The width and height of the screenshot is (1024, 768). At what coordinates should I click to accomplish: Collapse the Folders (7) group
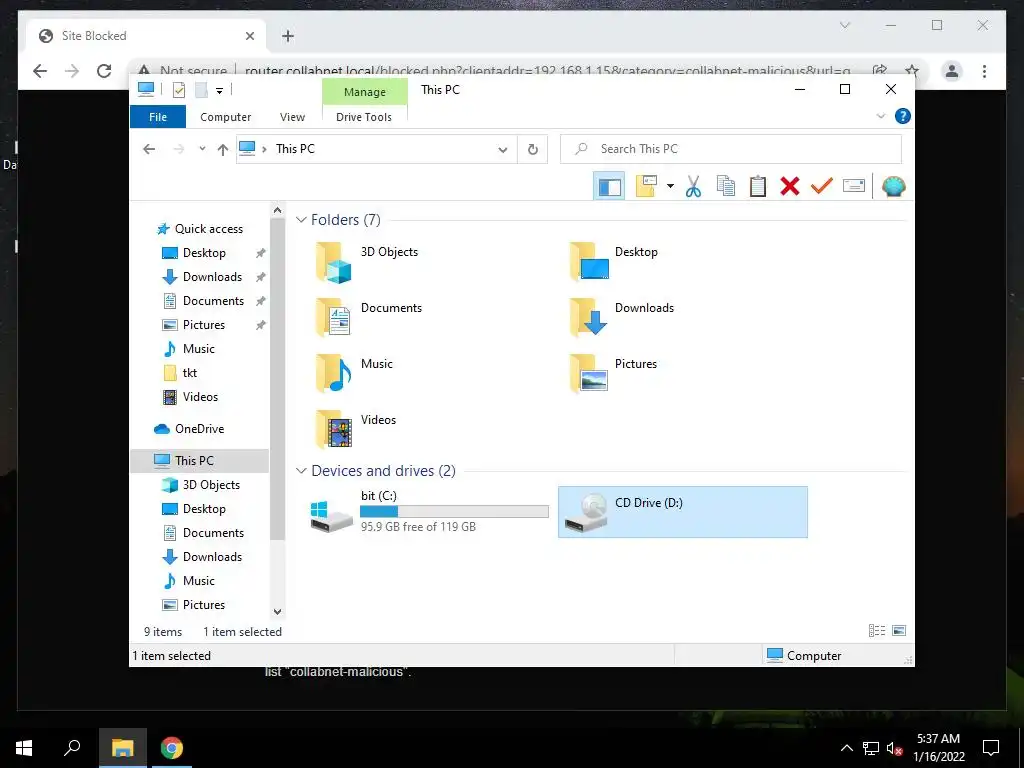pos(301,219)
